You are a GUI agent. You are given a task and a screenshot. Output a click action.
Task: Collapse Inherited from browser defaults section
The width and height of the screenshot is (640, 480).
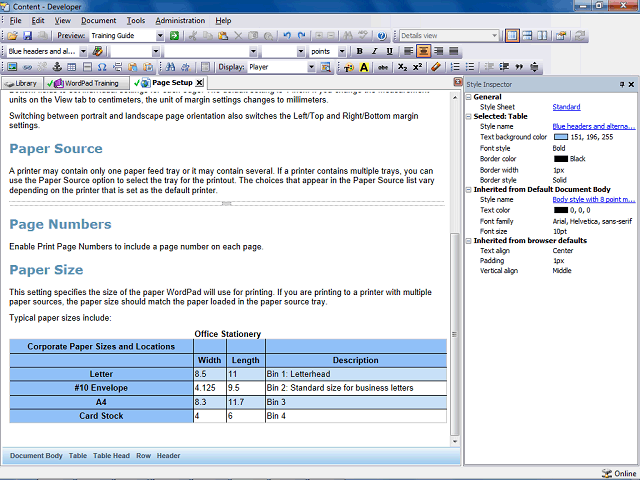coord(469,241)
